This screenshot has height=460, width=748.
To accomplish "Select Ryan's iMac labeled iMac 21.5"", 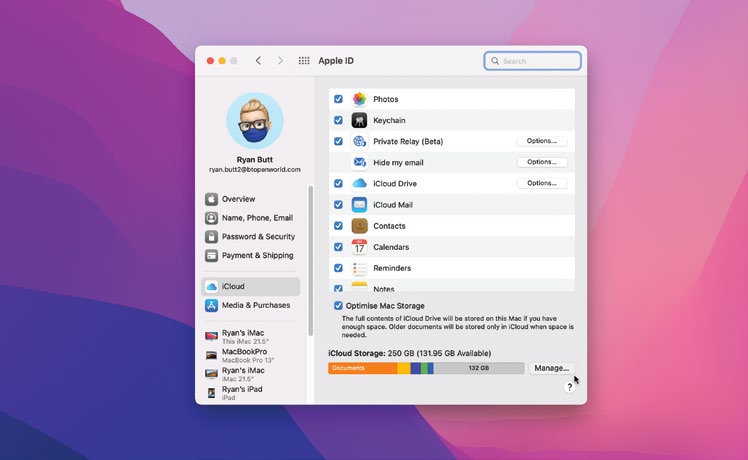I will pyautogui.click(x=250, y=374).
